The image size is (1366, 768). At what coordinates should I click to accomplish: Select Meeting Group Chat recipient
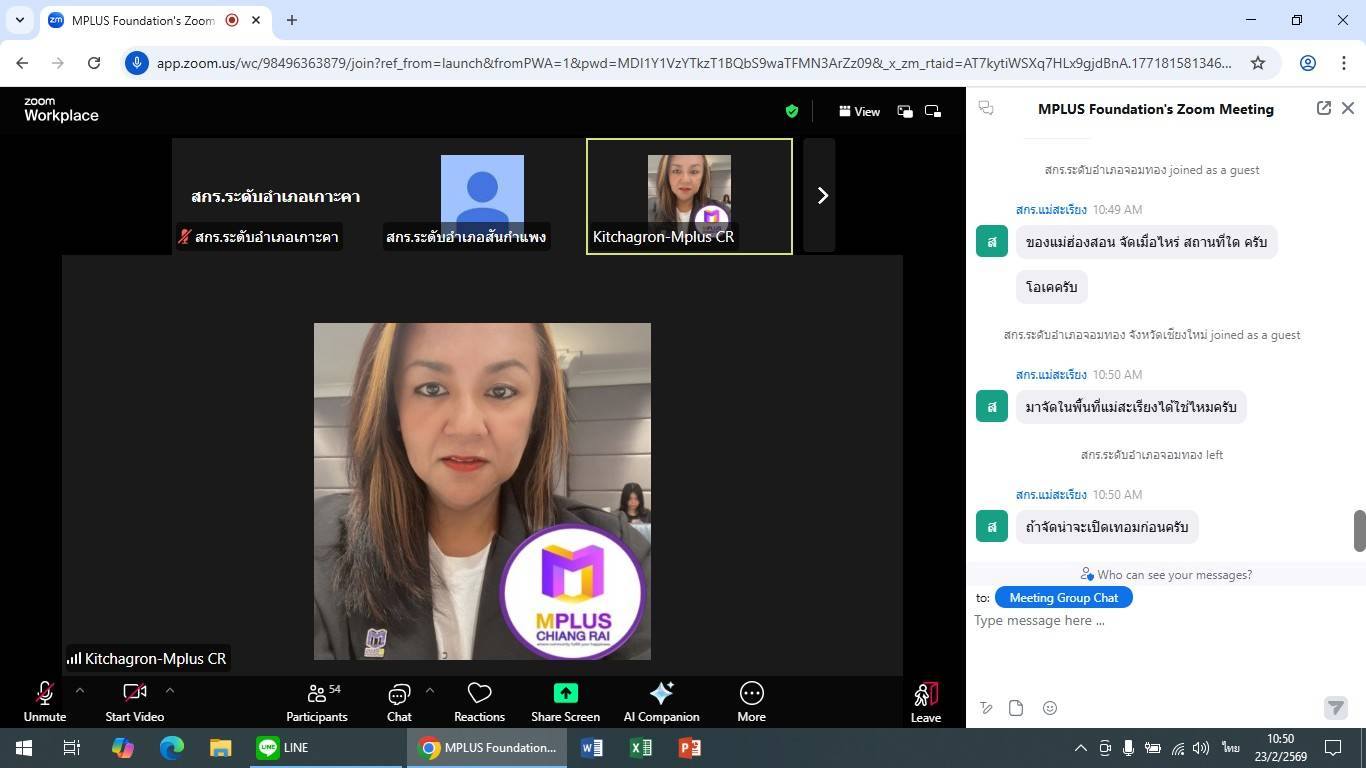point(1063,597)
